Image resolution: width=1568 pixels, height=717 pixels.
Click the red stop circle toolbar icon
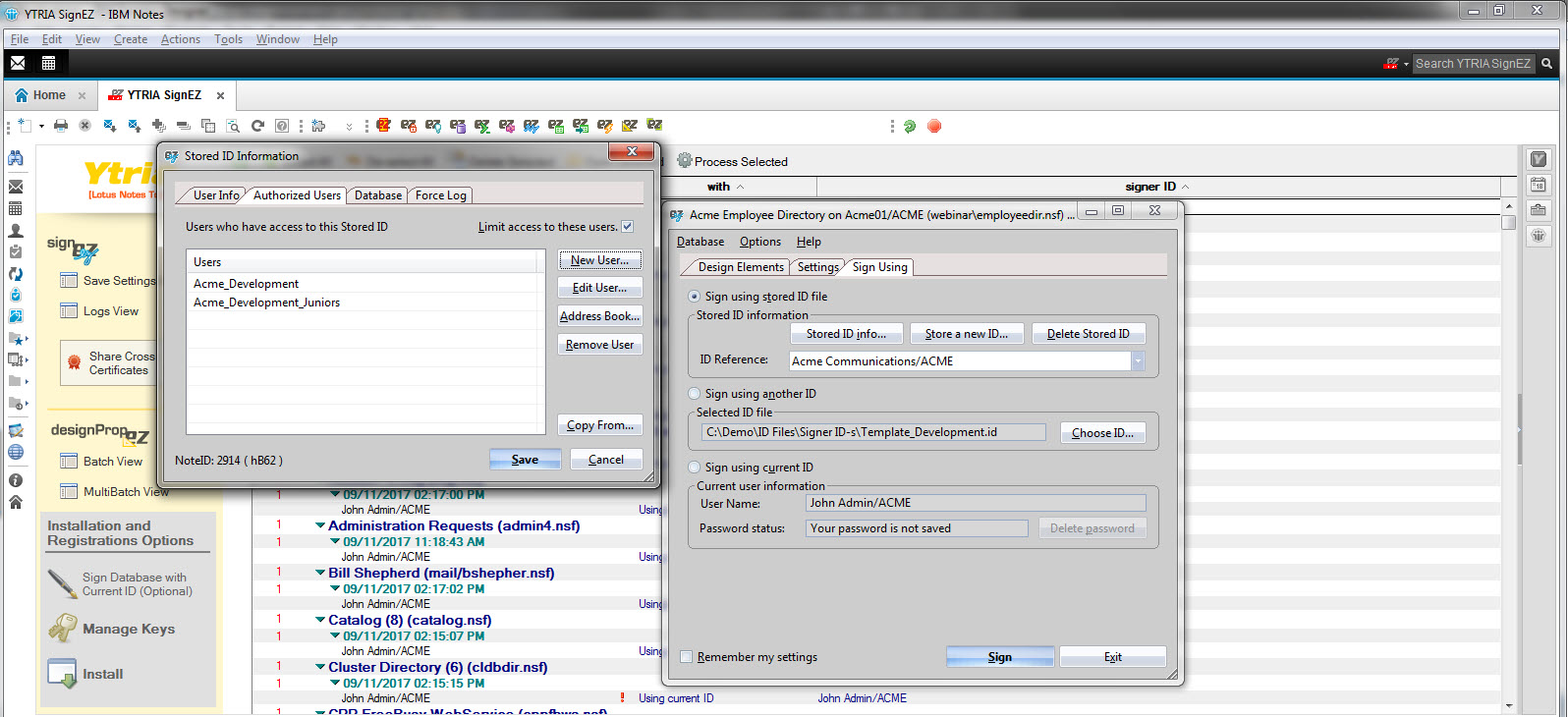934,126
